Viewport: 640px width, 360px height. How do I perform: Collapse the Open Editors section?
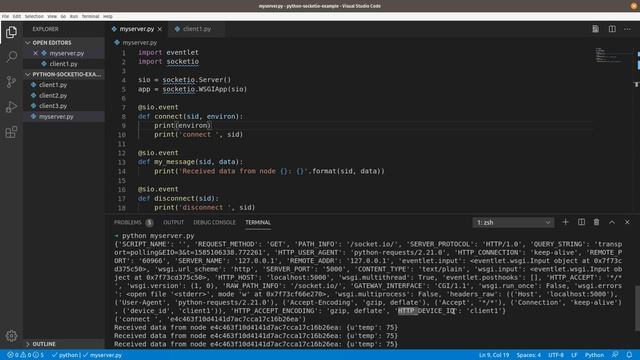click(x=64, y=42)
